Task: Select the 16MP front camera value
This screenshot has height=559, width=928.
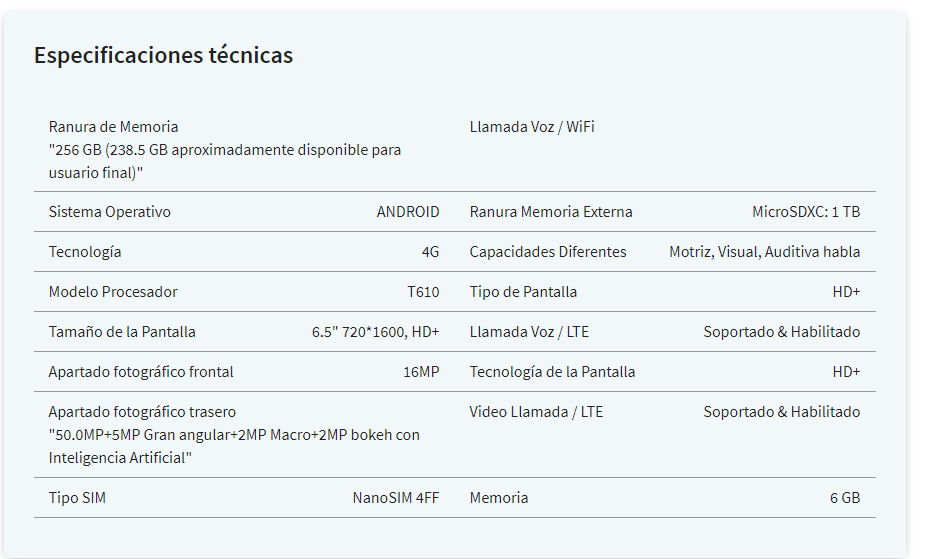Action: click(x=421, y=372)
